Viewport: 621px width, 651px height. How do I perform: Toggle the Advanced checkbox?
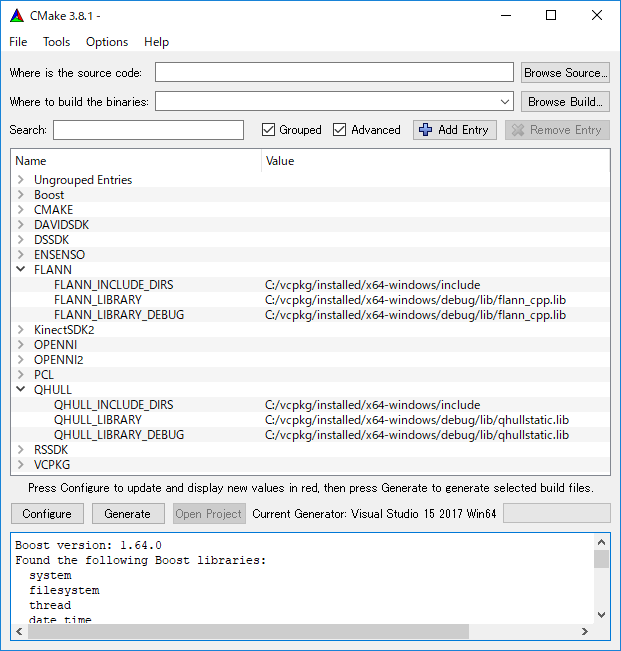(x=340, y=130)
